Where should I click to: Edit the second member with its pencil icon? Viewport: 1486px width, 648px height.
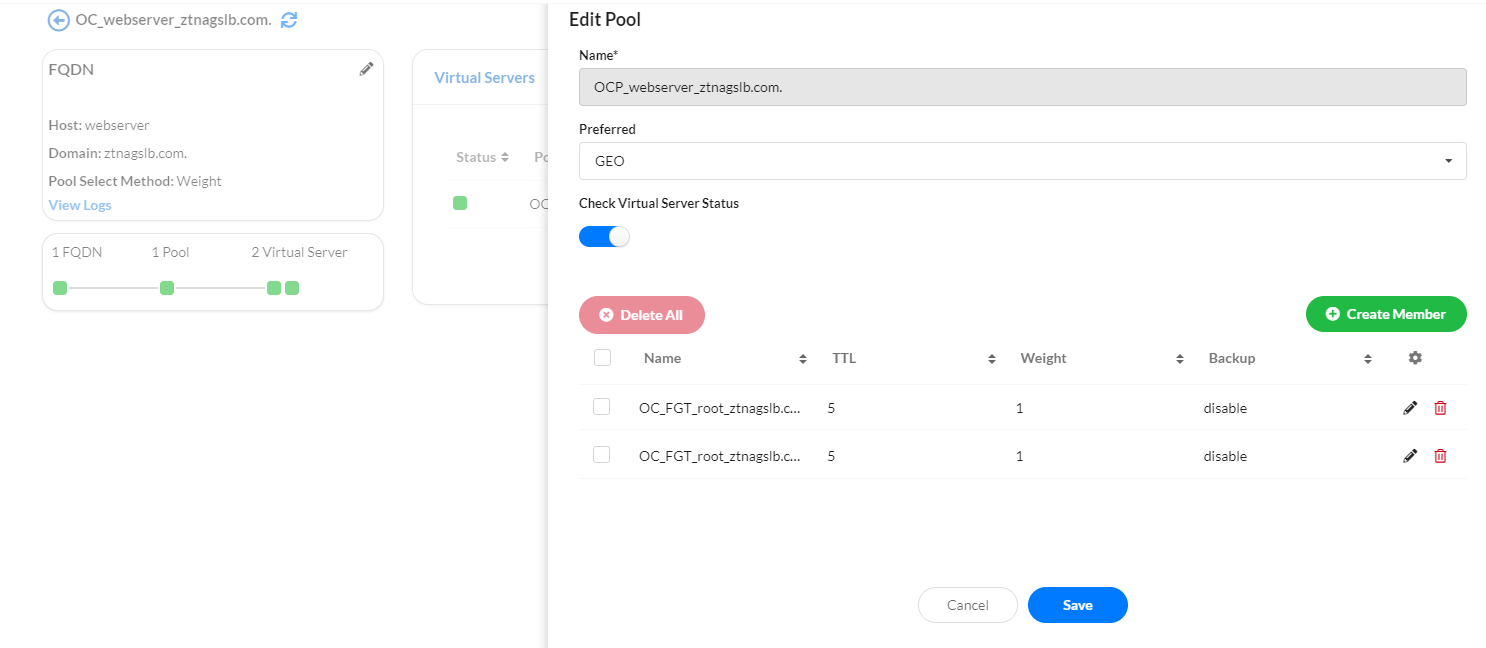coord(1410,455)
